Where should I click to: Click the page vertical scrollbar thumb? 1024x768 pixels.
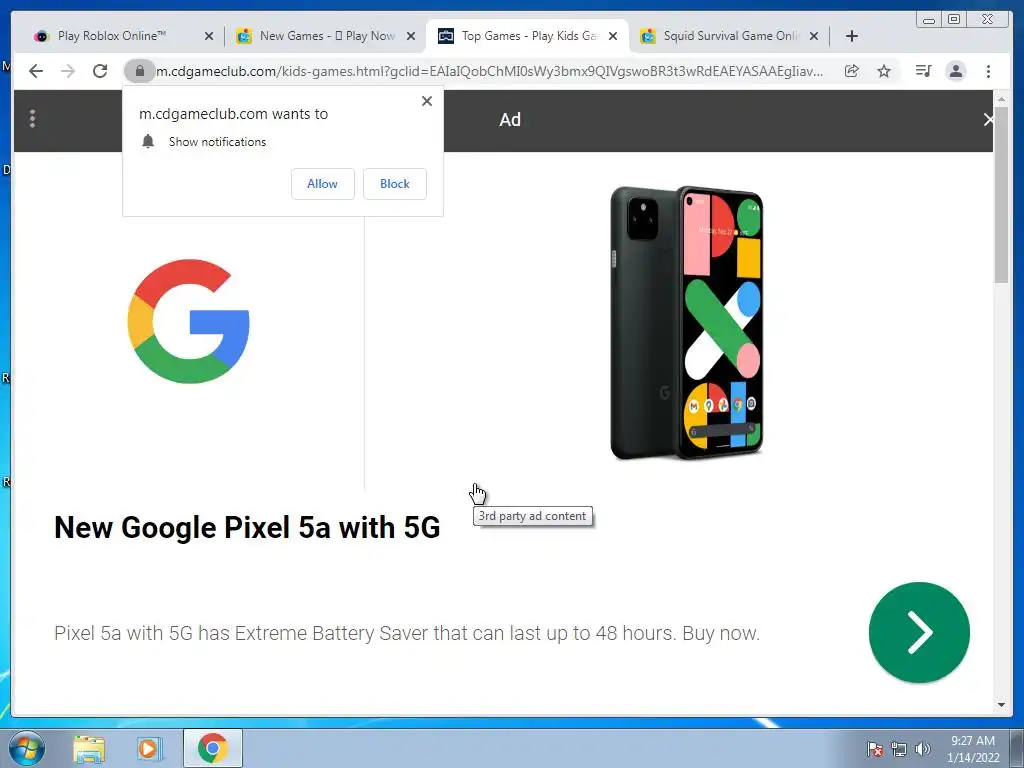[1001, 195]
